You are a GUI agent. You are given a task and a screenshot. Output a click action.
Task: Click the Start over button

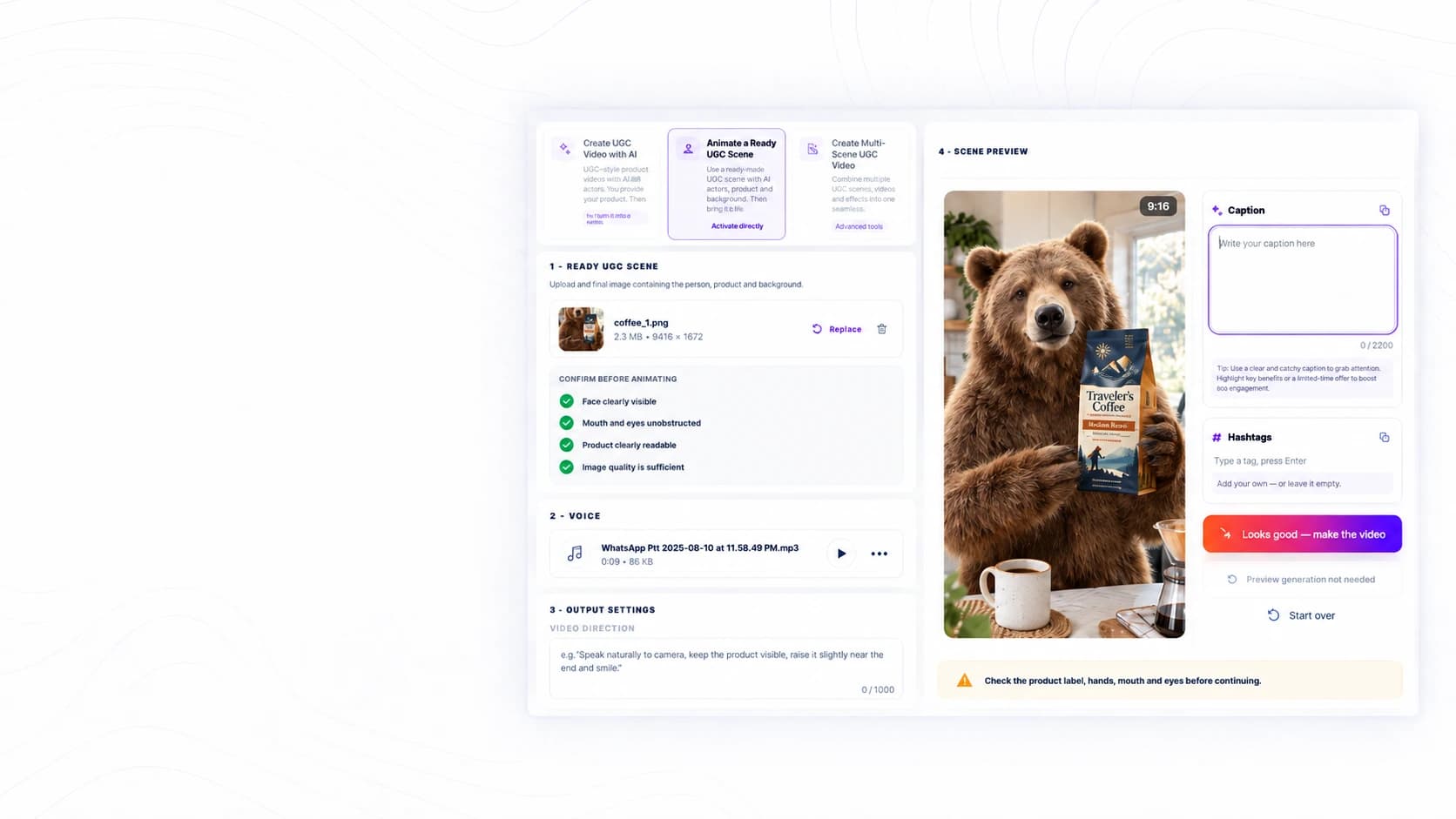[1302, 615]
